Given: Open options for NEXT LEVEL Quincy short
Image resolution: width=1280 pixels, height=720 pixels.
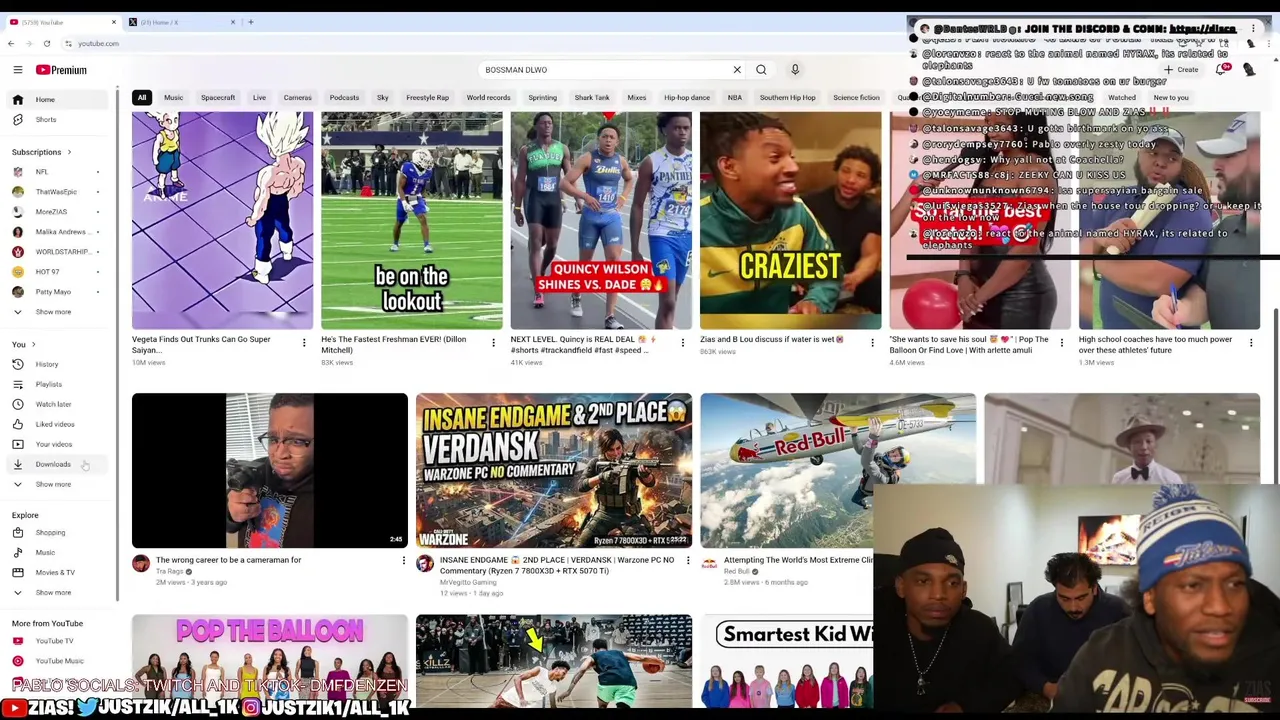Looking at the screenshot, I should (682, 343).
